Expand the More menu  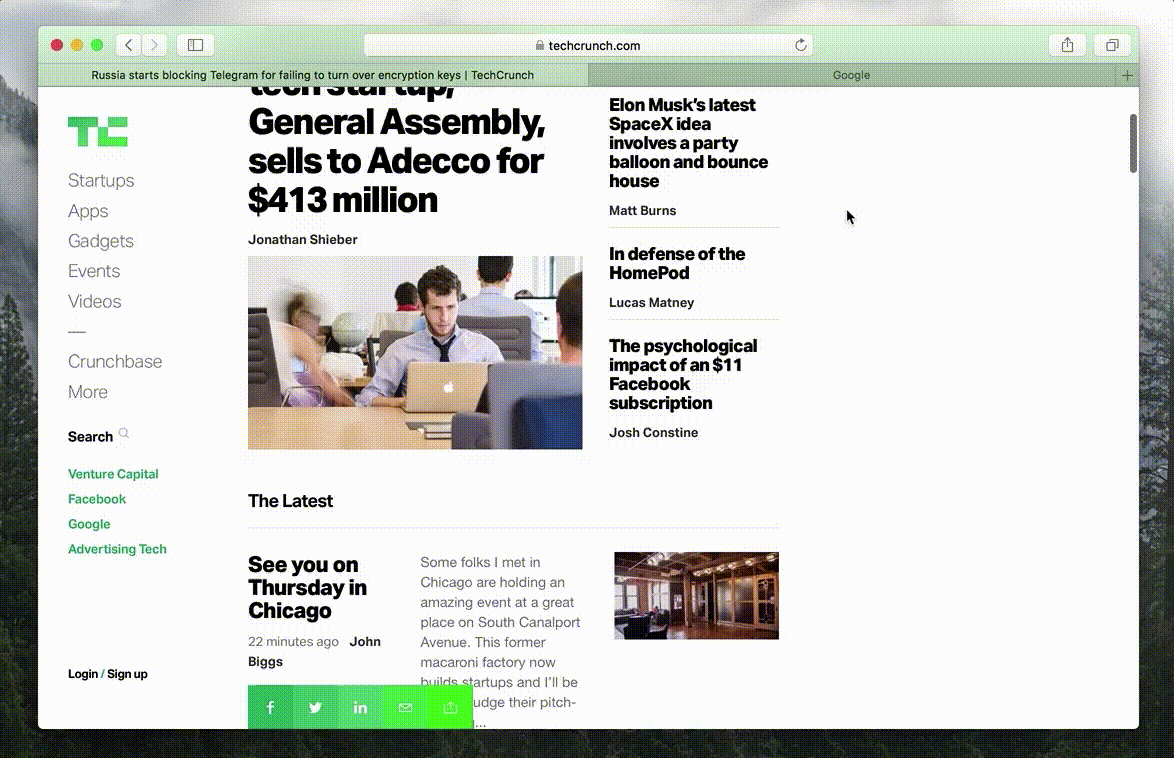pos(88,392)
